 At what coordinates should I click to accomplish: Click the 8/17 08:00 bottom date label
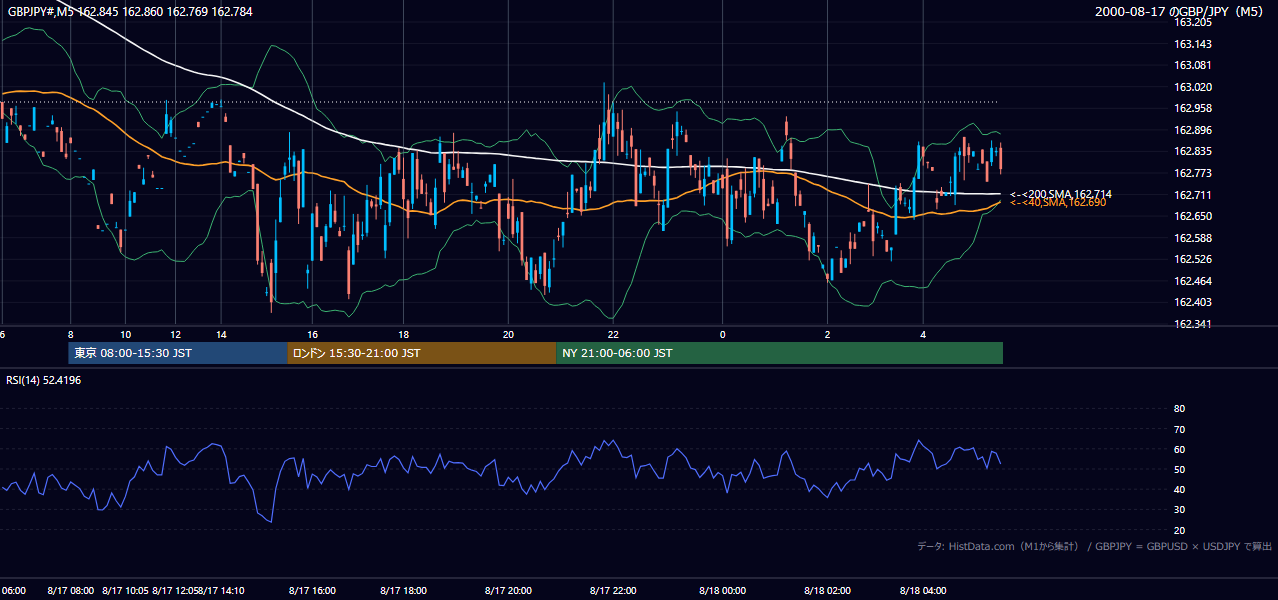(70, 591)
